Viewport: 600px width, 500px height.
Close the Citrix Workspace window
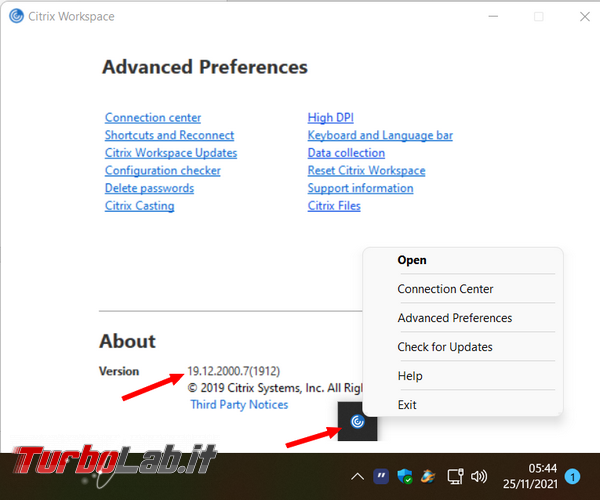[585, 16]
